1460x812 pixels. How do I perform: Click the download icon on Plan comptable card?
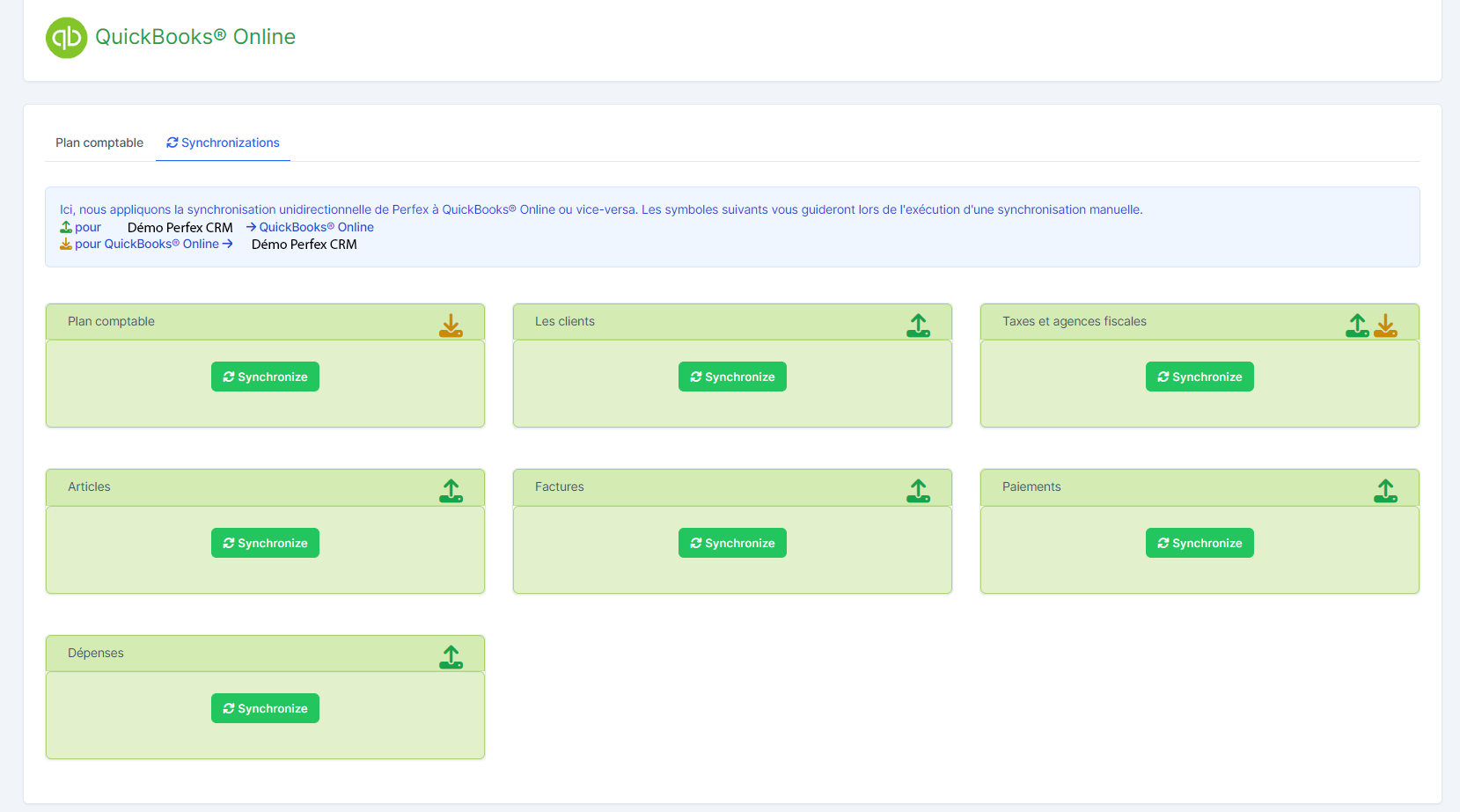(x=451, y=326)
